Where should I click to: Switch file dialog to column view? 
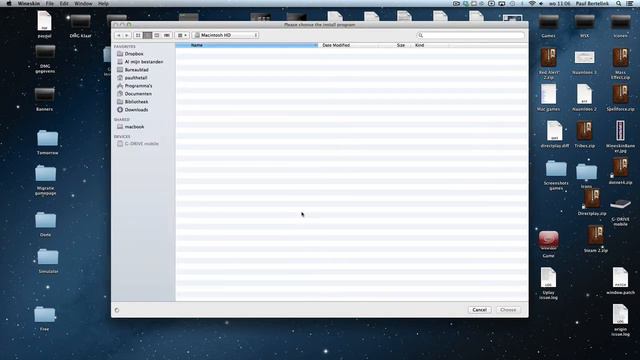tap(157, 36)
